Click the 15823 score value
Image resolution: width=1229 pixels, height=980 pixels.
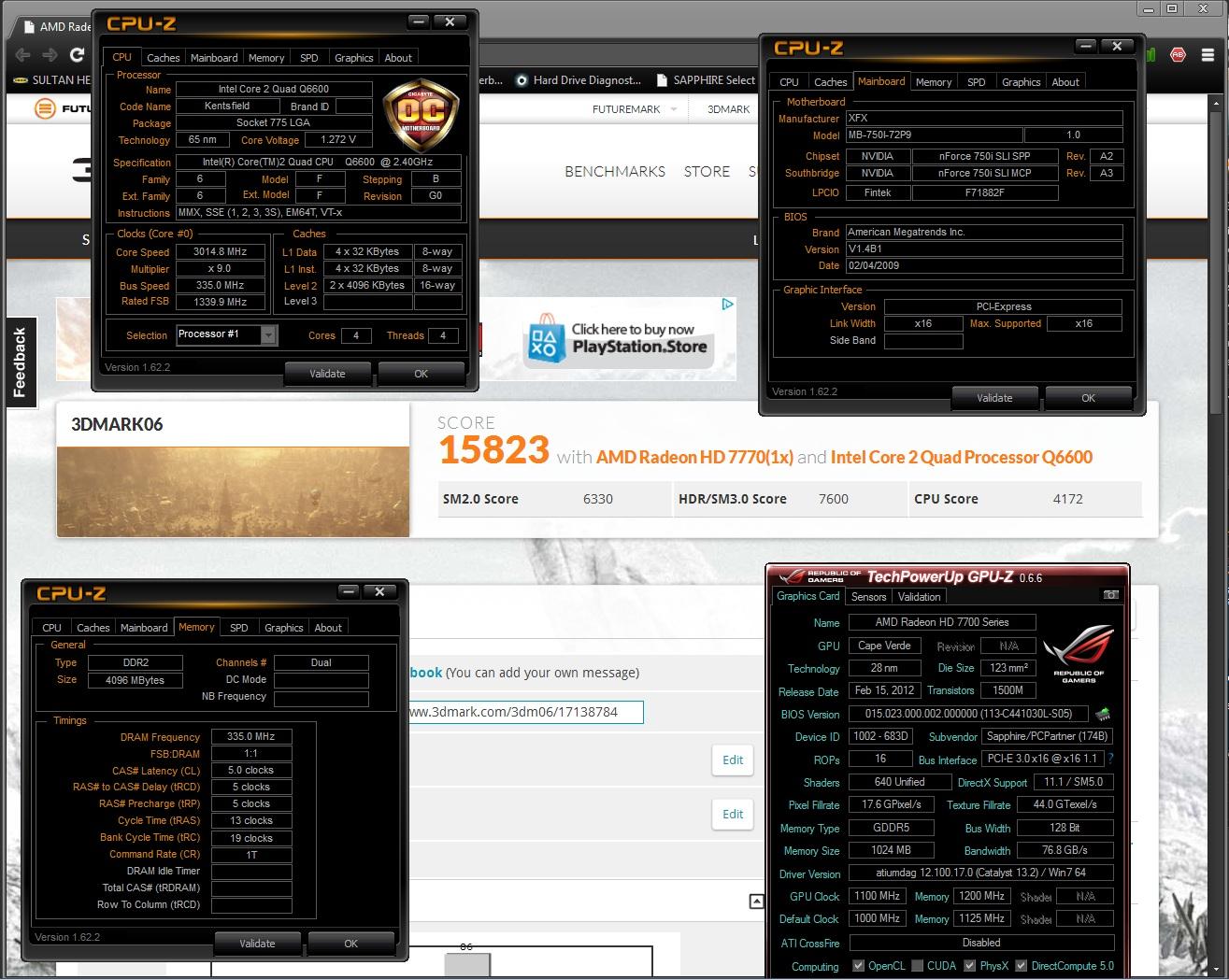[x=493, y=451]
